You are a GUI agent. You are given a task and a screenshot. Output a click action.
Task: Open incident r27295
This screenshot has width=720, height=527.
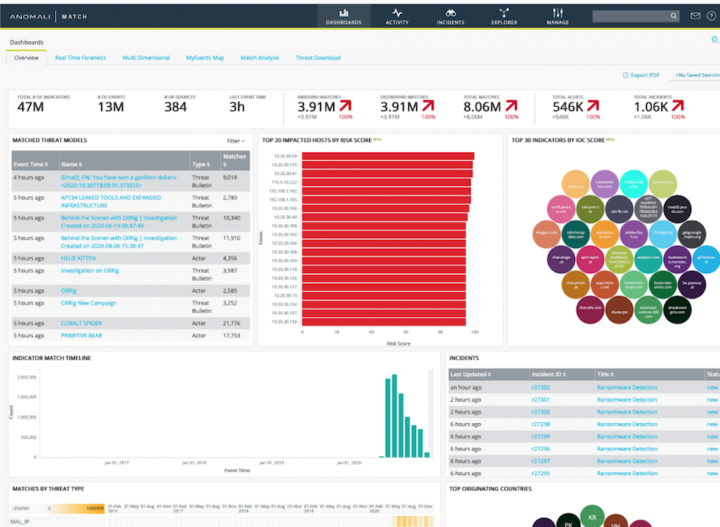540,473
